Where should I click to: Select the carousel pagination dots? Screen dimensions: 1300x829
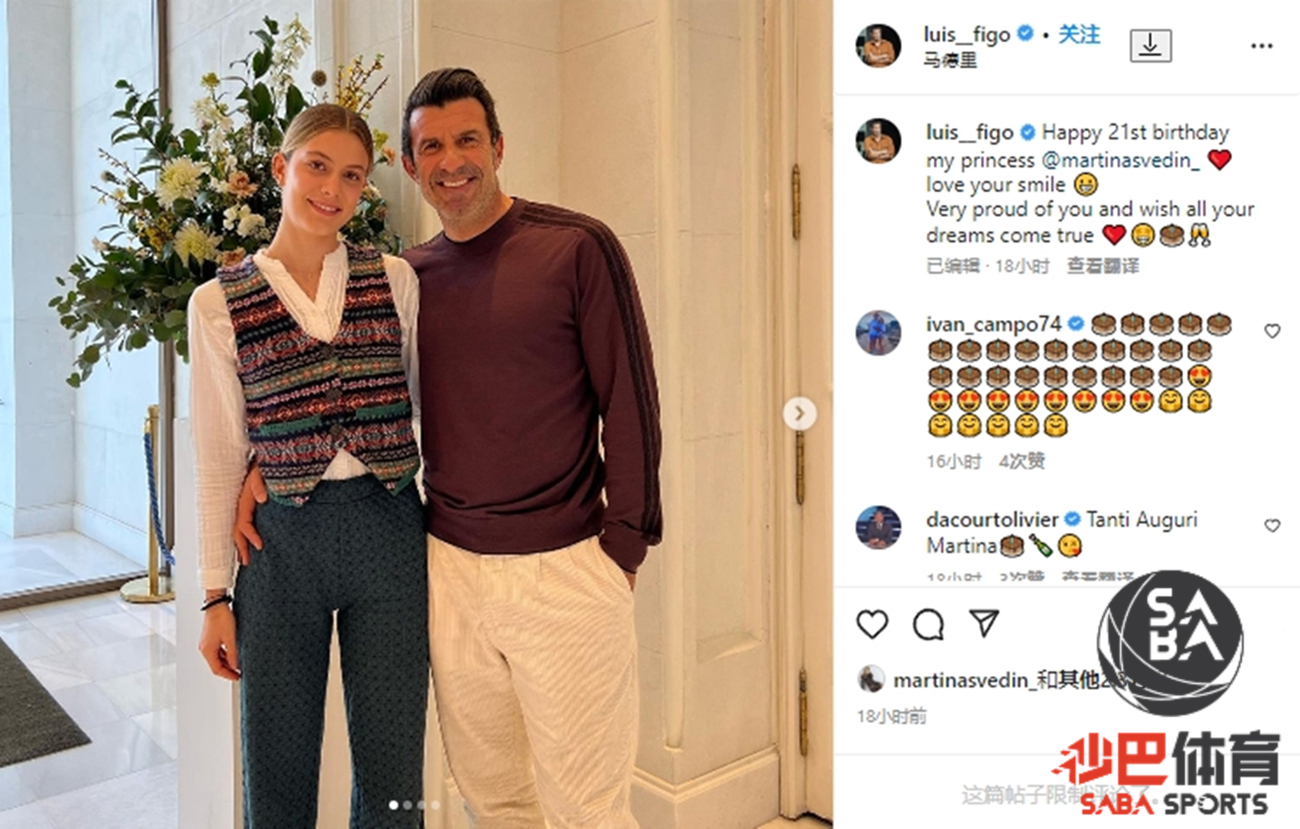pos(414,804)
